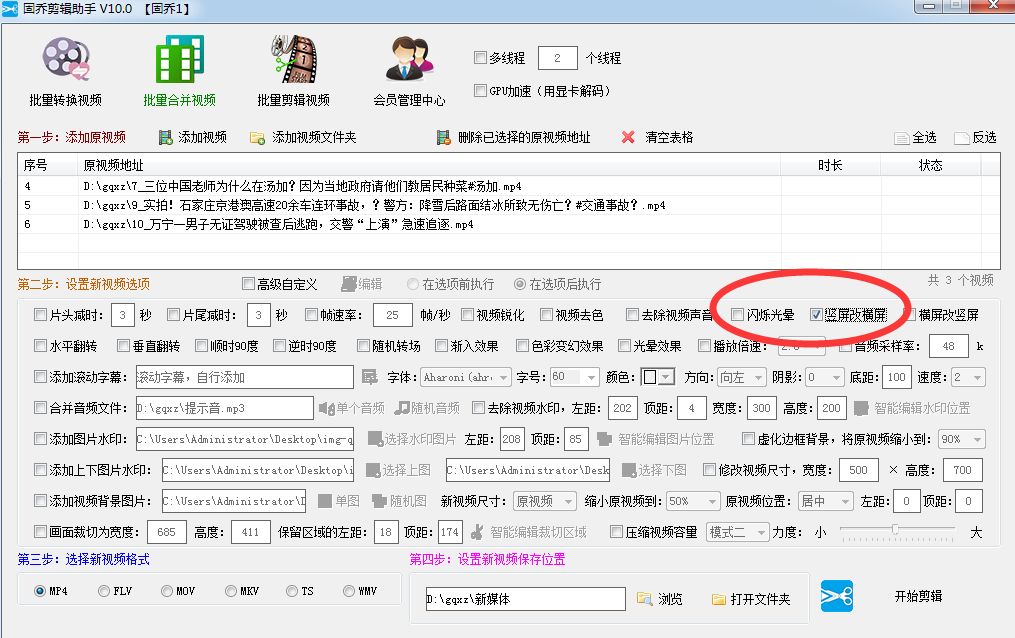Open 会员管理中心 members icon
This screenshot has width=1015, height=638.
pos(409,59)
